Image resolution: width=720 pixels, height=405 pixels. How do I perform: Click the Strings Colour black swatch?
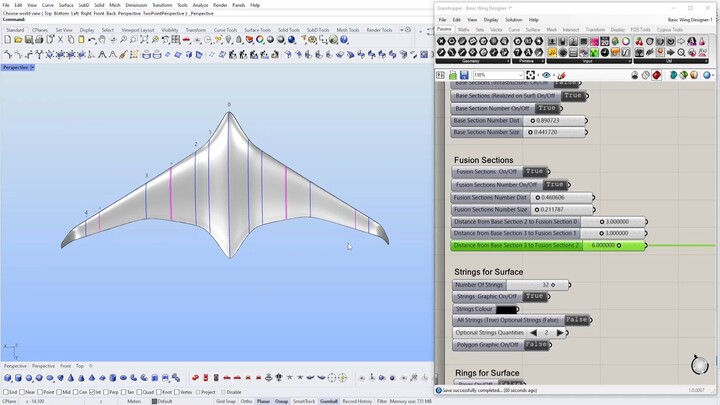tap(508, 309)
